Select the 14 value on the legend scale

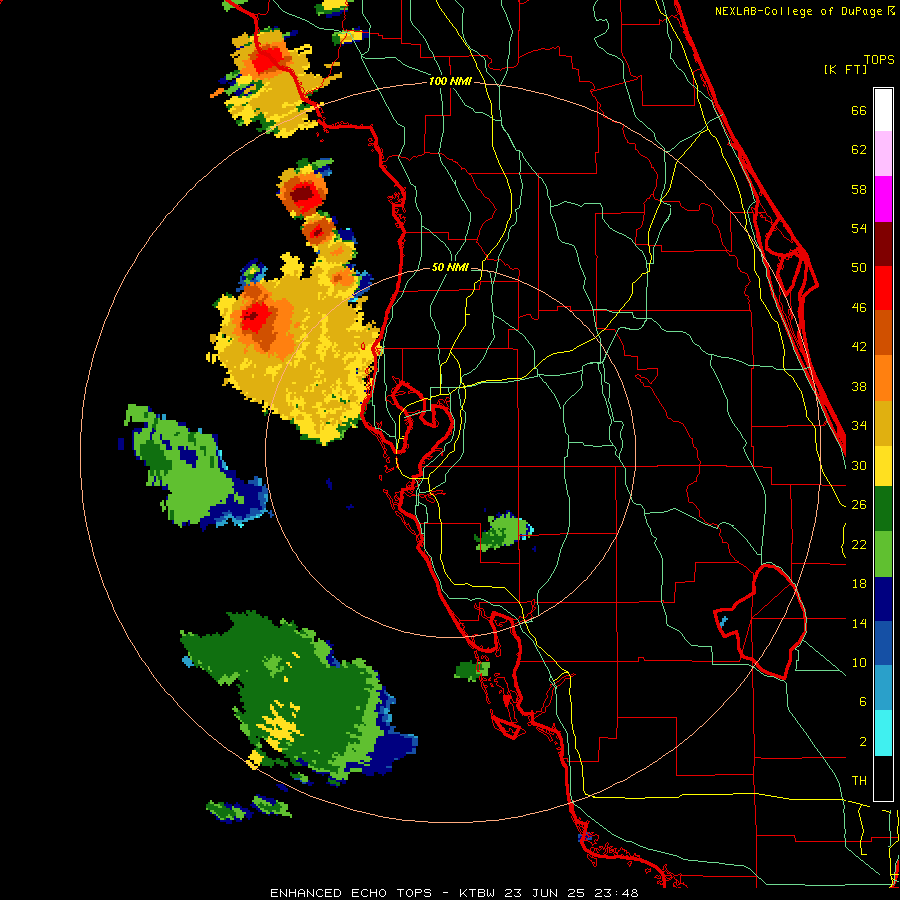(859, 623)
